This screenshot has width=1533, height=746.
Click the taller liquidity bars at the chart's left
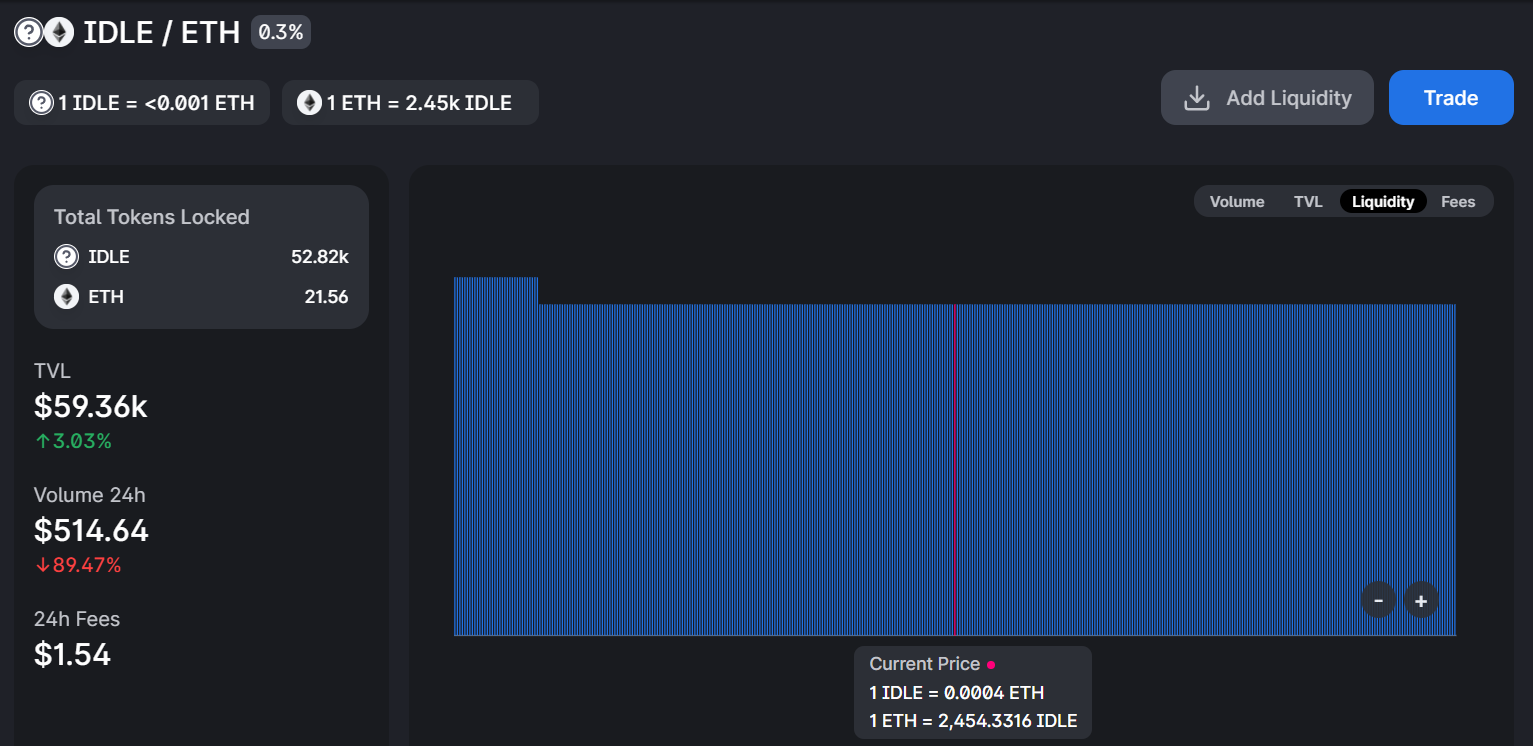(x=495, y=290)
